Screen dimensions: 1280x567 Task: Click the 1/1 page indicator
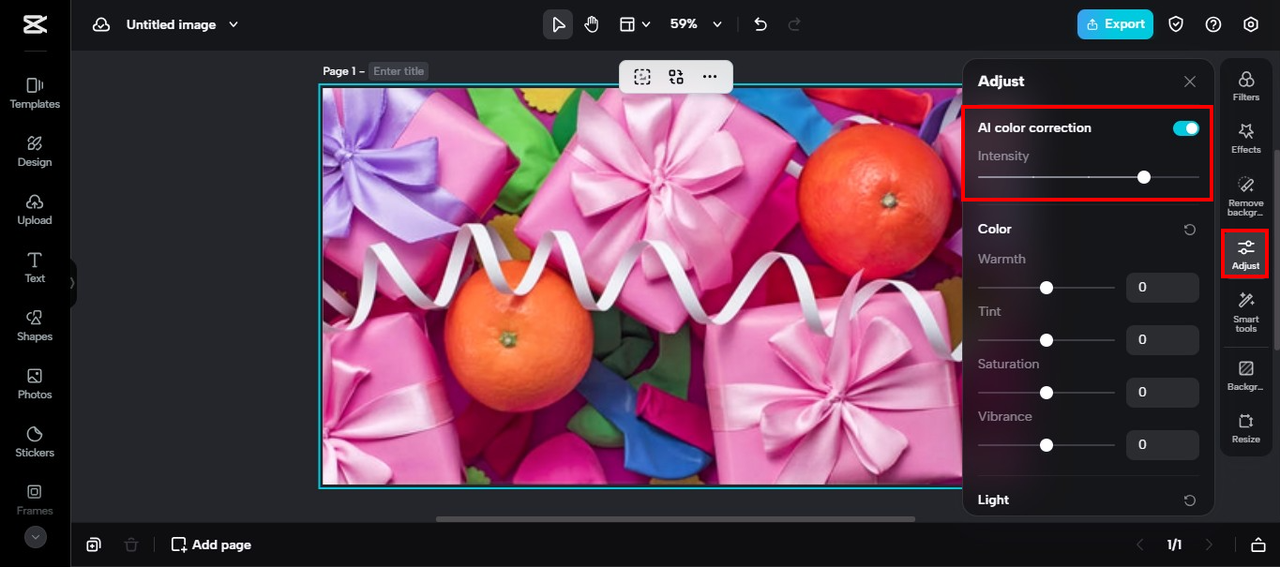click(1174, 545)
